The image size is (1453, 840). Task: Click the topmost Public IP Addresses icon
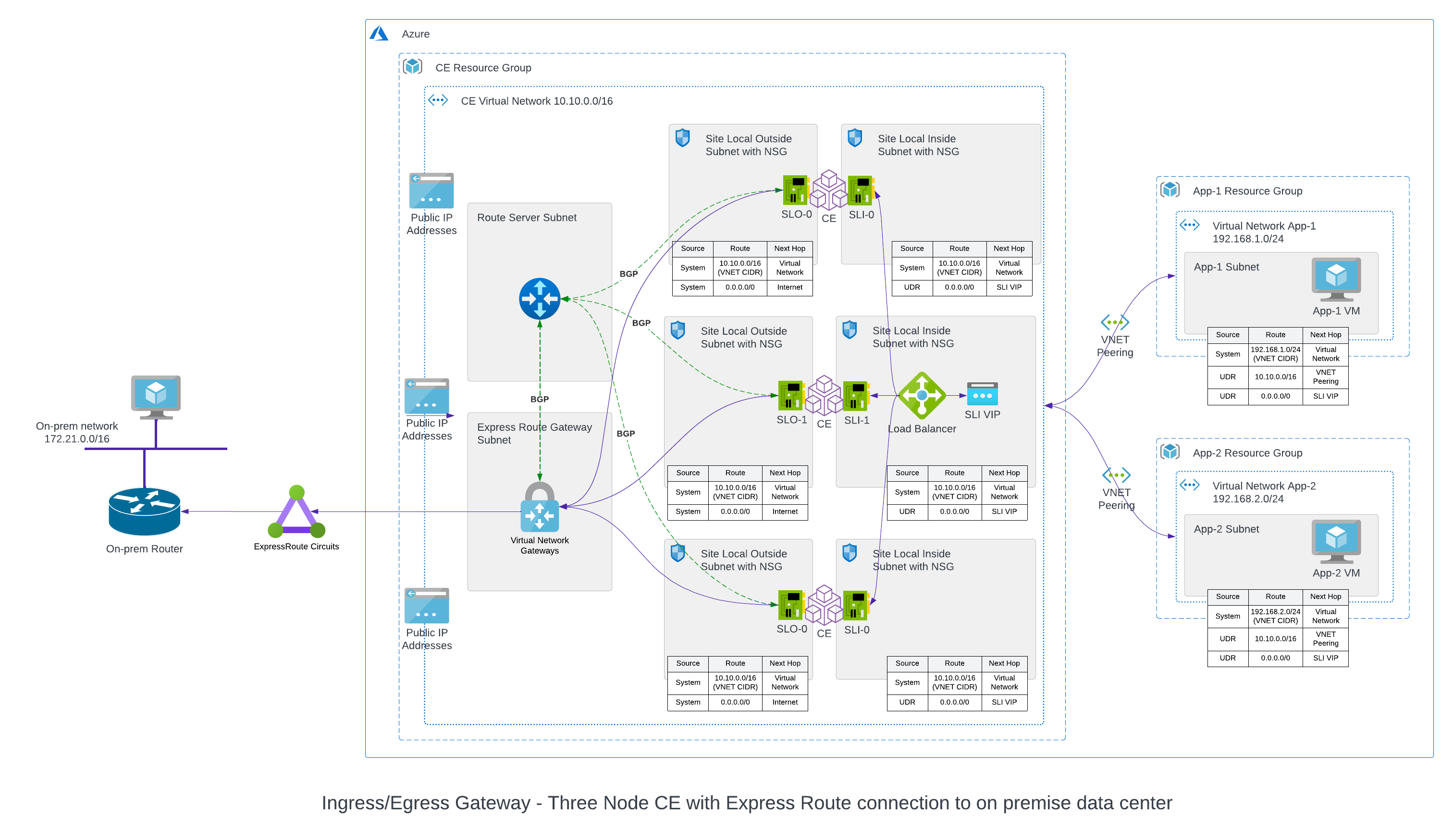pyautogui.click(x=431, y=190)
